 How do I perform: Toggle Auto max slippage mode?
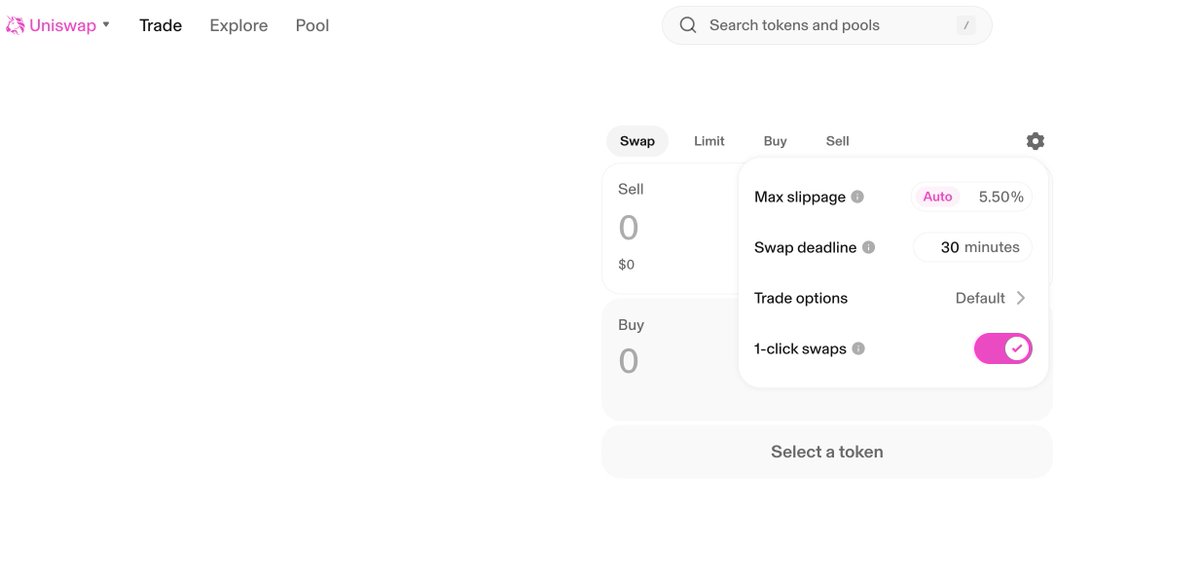937,197
